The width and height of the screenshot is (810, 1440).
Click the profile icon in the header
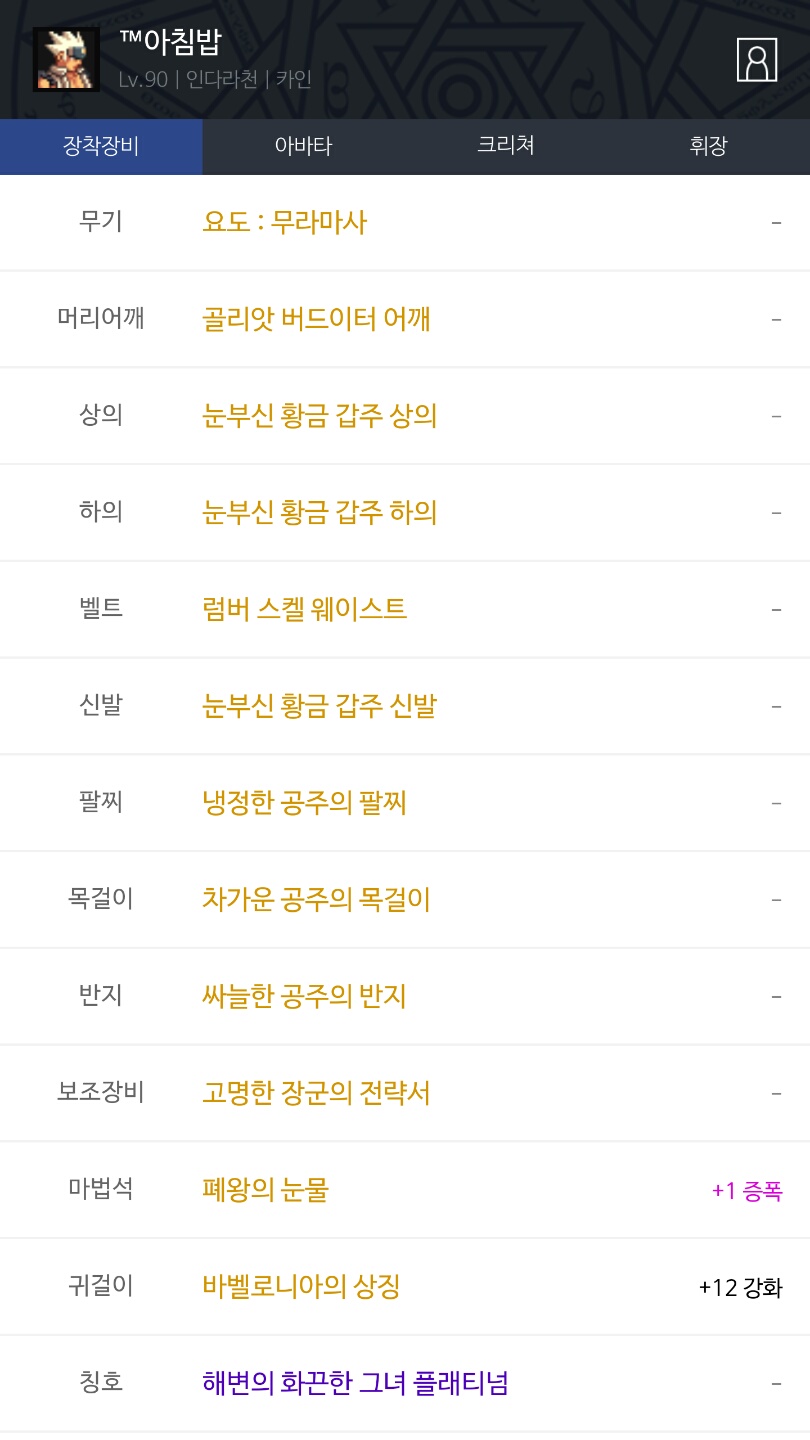(757, 60)
